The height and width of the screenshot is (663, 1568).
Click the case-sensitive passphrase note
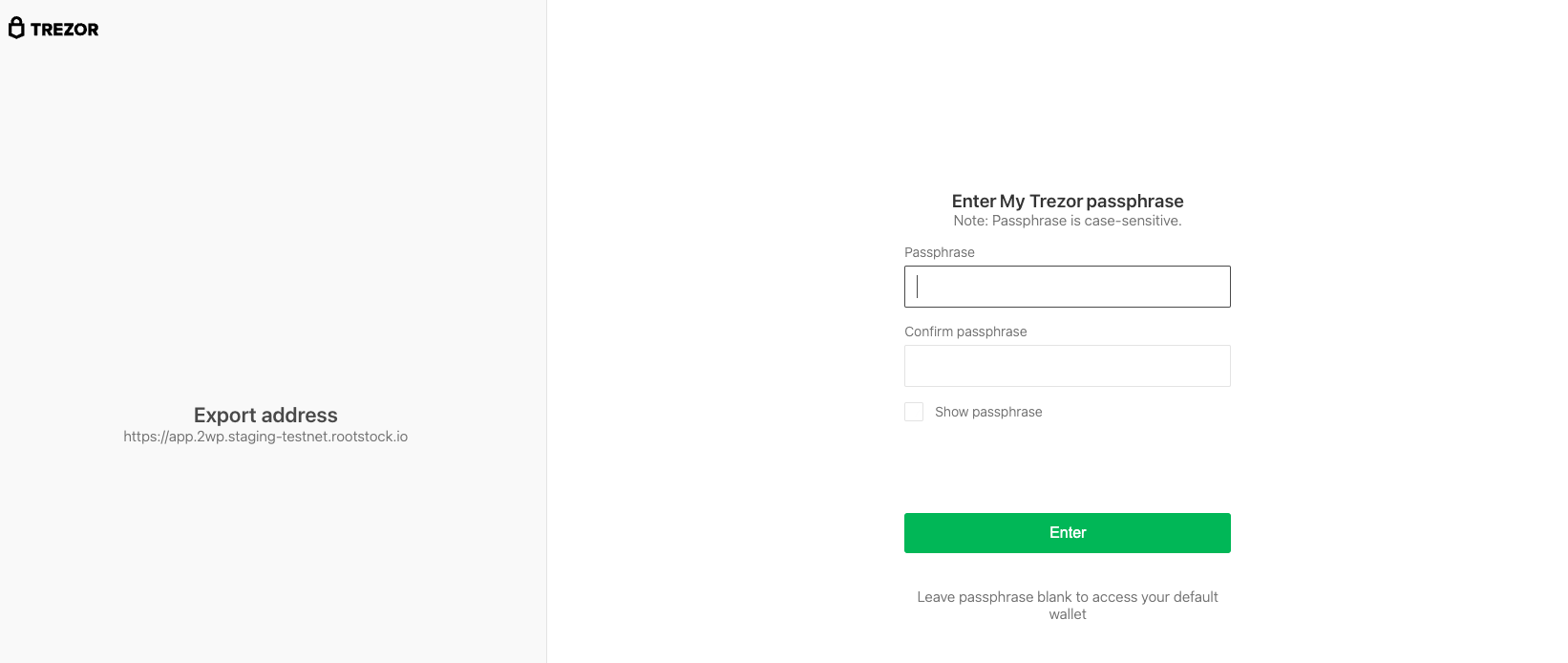click(1067, 220)
